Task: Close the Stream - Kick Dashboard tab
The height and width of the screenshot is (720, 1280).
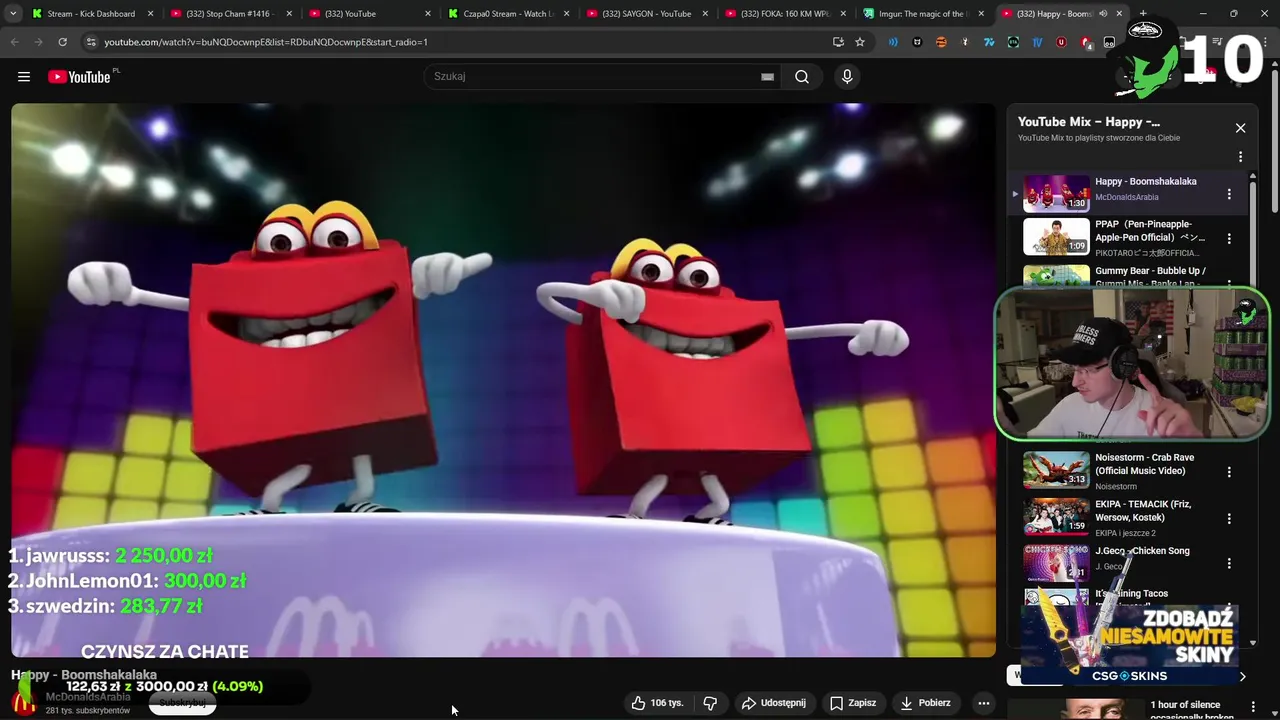Action: point(151,14)
